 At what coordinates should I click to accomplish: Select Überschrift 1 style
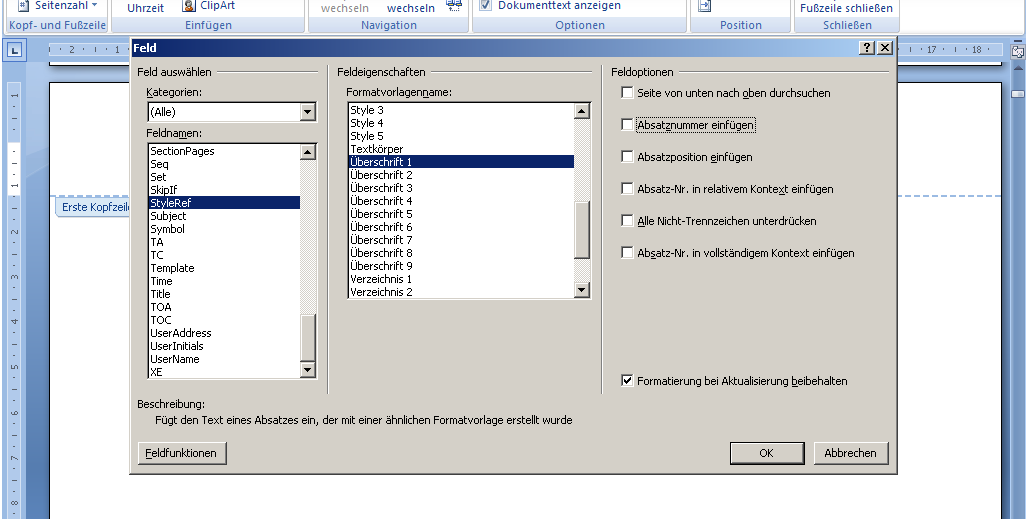point(462,162)
